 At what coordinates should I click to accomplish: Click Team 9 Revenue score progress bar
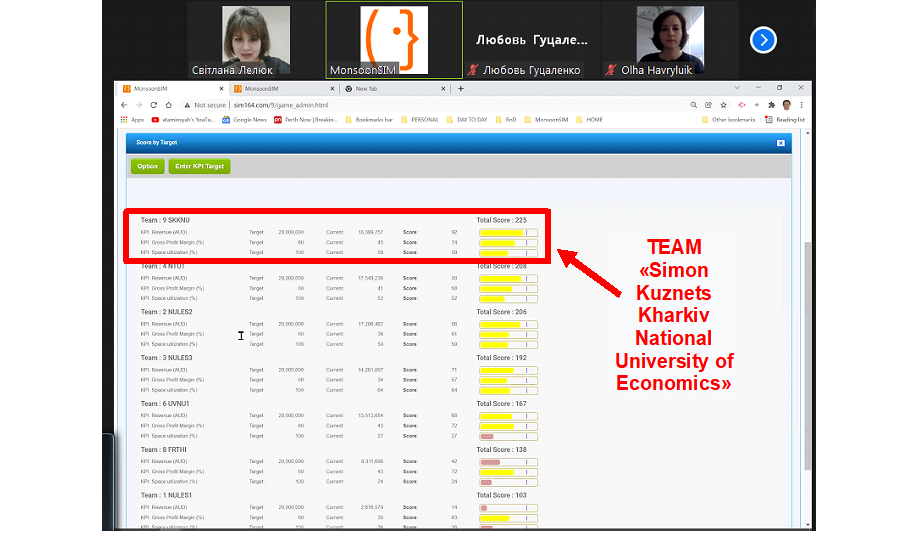pos(508,233)
